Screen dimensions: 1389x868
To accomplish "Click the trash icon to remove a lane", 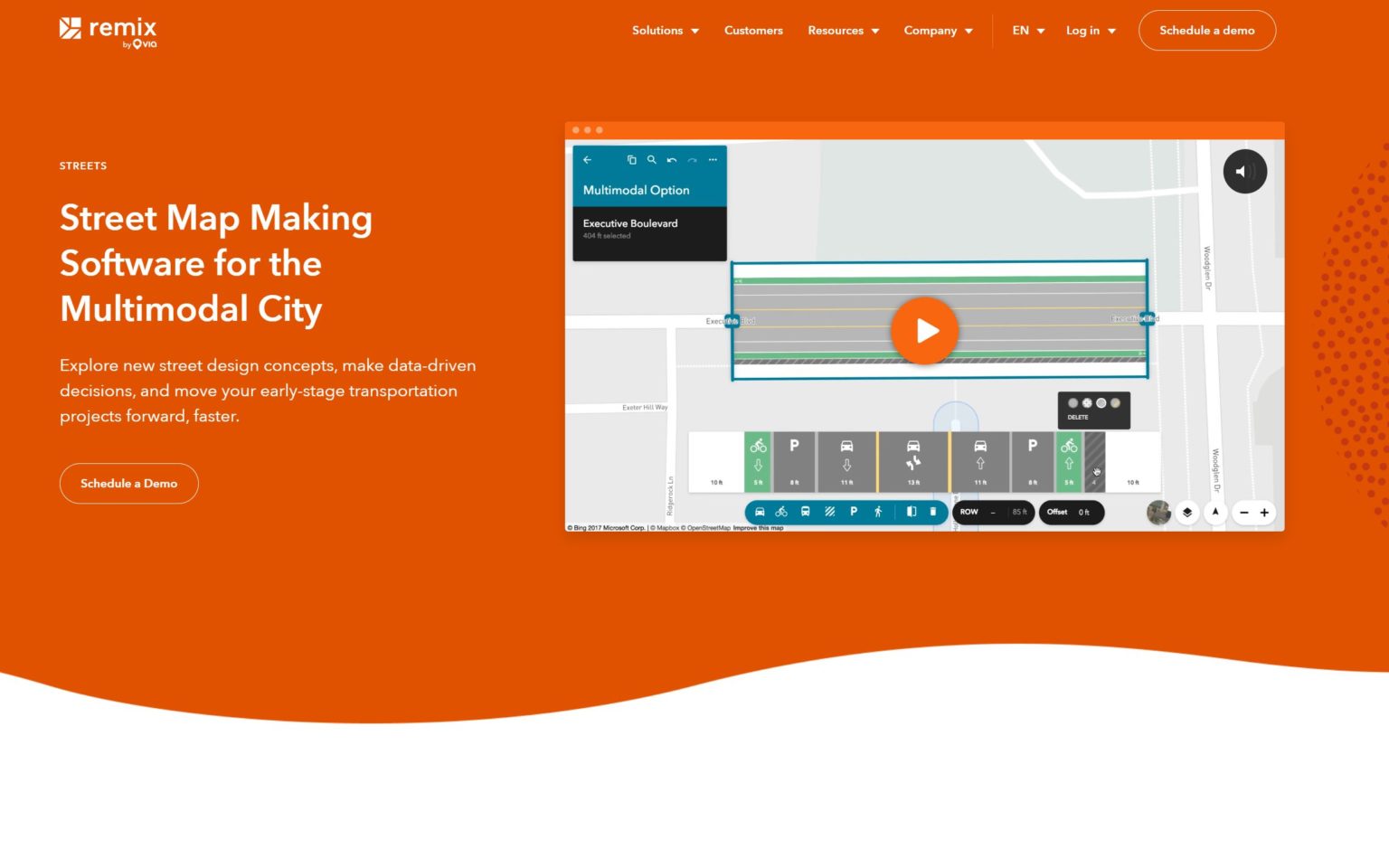I will (x=933, y=512).
